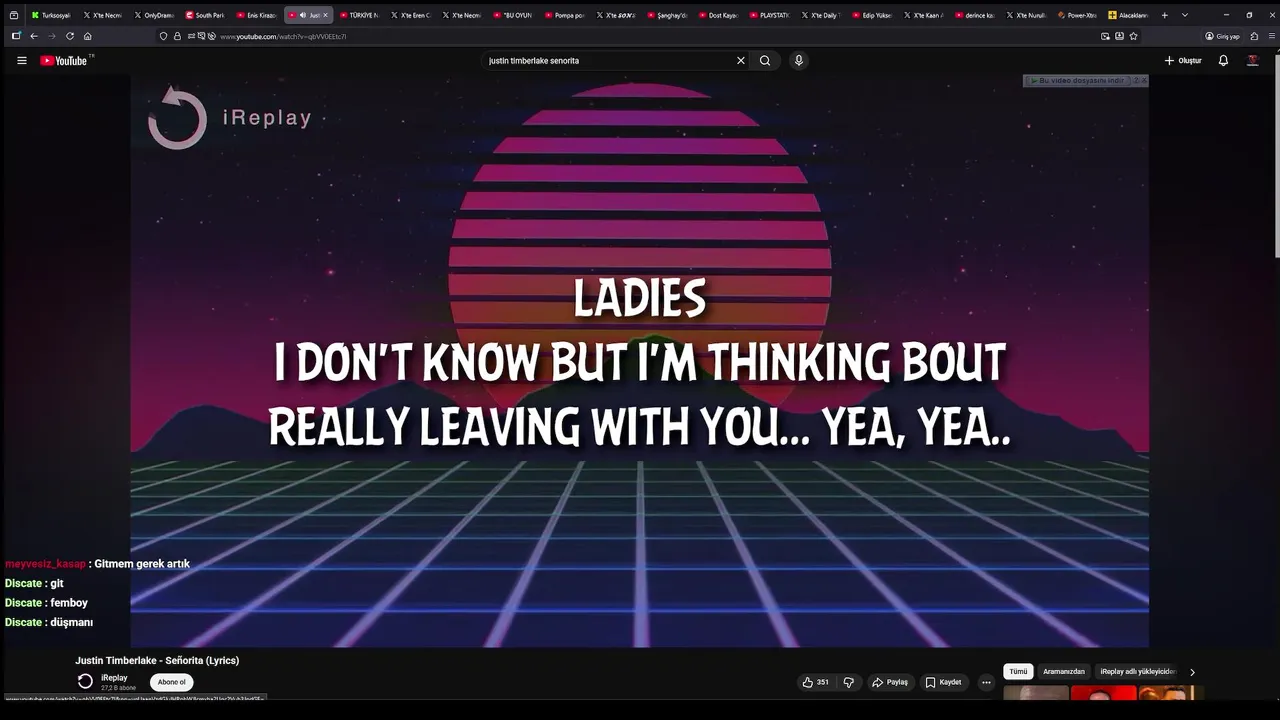Go forward in browser history
Image resolution: width=1280 pixels, height=720 pixels.
coord(52,36)
